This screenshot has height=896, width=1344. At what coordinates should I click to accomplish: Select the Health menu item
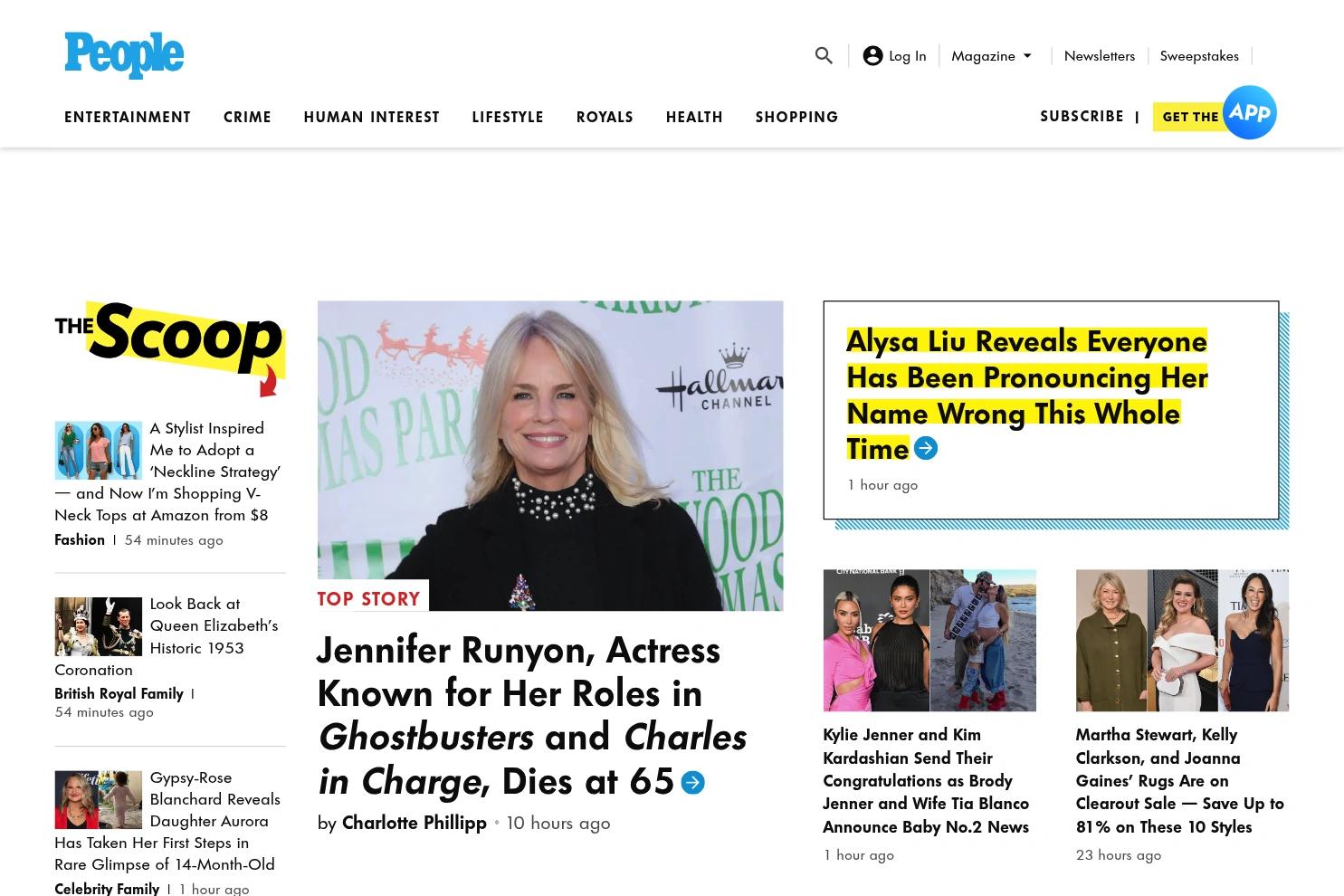pos(694,117)
